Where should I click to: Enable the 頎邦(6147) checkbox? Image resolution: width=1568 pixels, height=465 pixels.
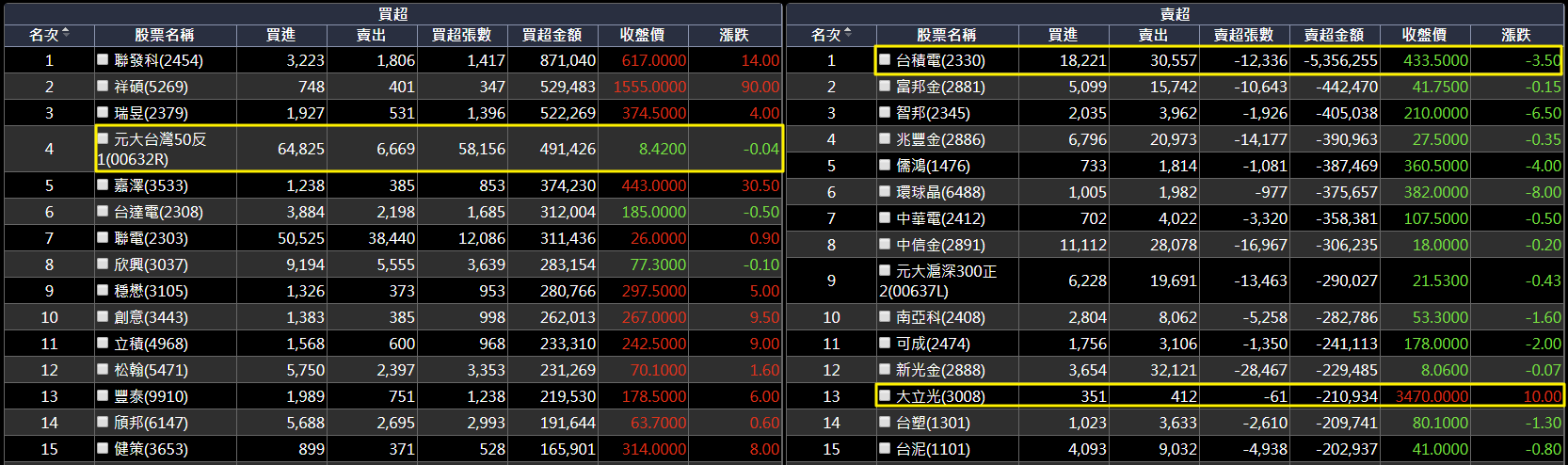[103, 423]
